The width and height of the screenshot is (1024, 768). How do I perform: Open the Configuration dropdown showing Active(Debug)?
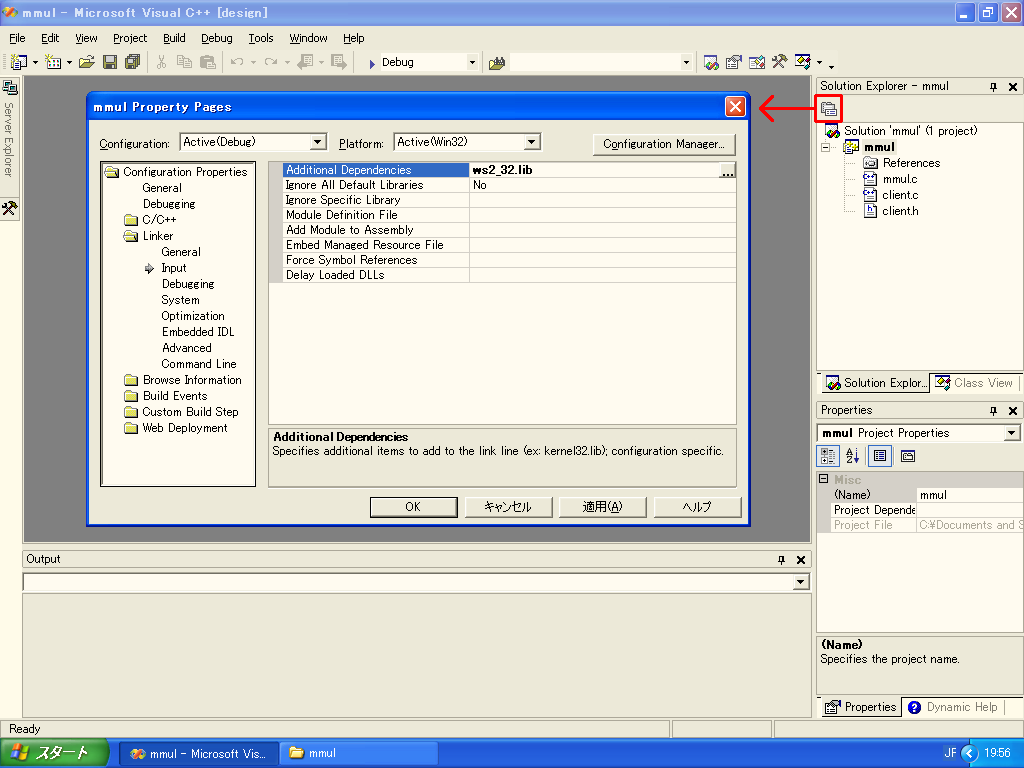tap(317, 142)
